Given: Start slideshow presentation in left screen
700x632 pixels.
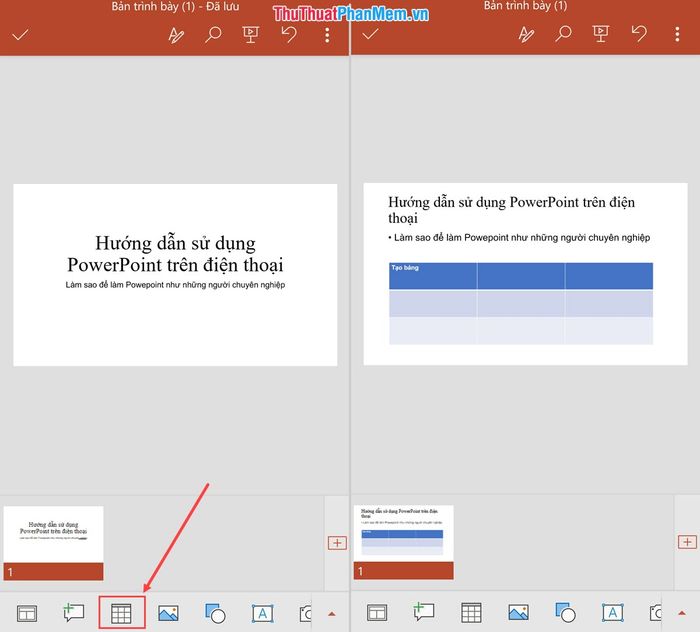Looking at the screenshot, I should (x=250, y=35).
